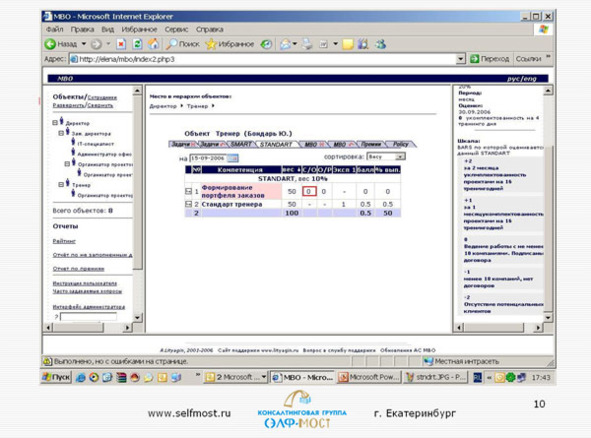Go to the Home page icon

click(x=153, y=44)
